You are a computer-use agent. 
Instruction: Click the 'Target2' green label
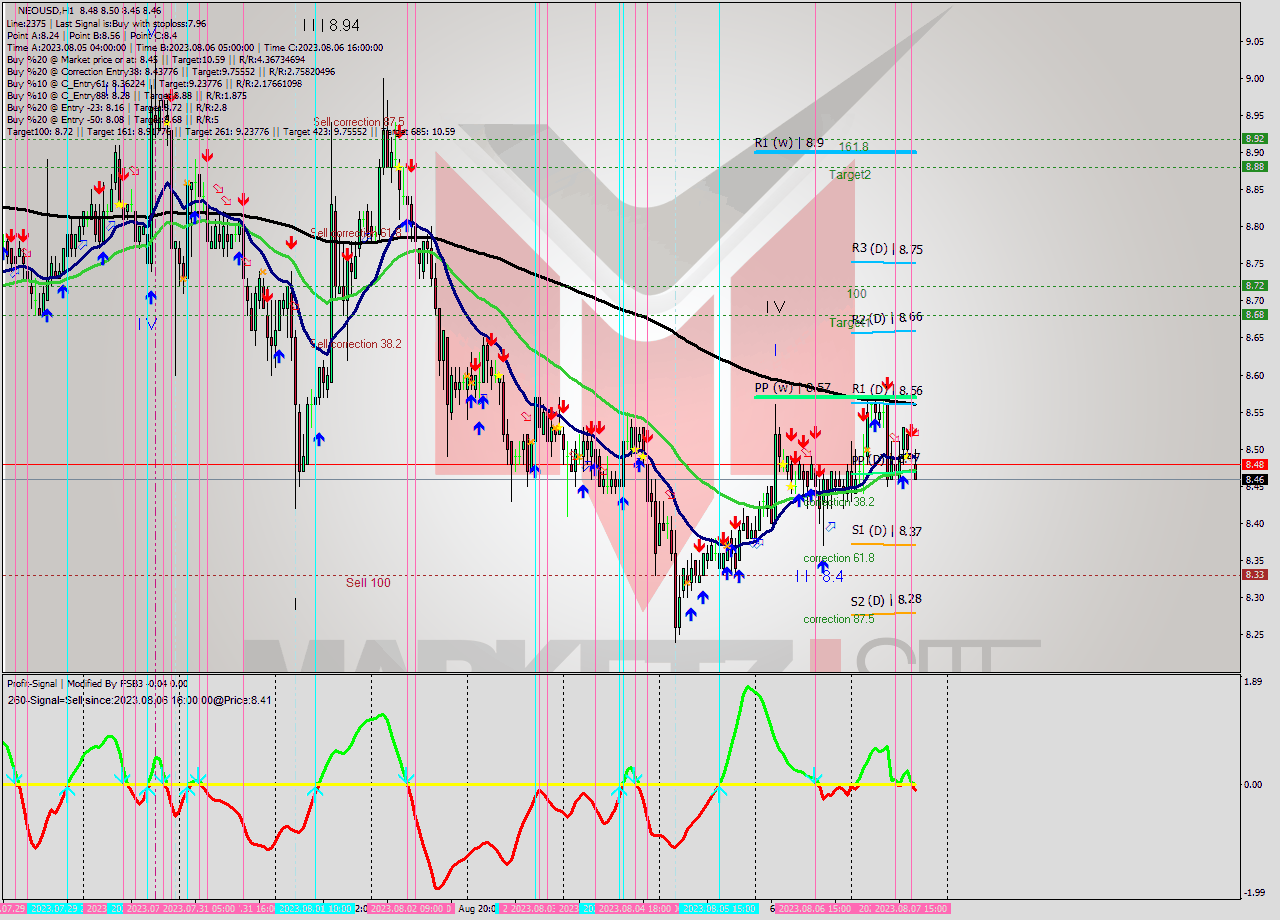tap(850, 175)
